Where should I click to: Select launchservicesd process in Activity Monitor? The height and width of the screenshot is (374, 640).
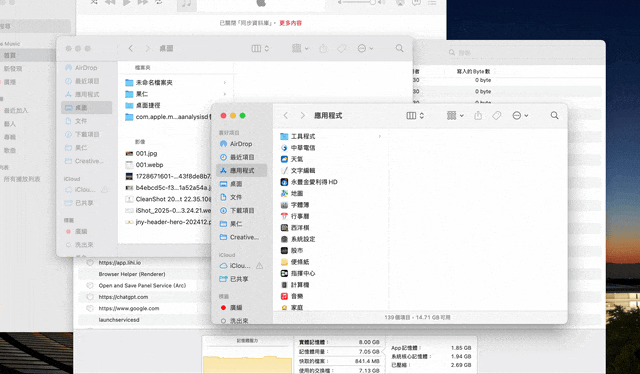pyautogui.click(x=119, y=320)
